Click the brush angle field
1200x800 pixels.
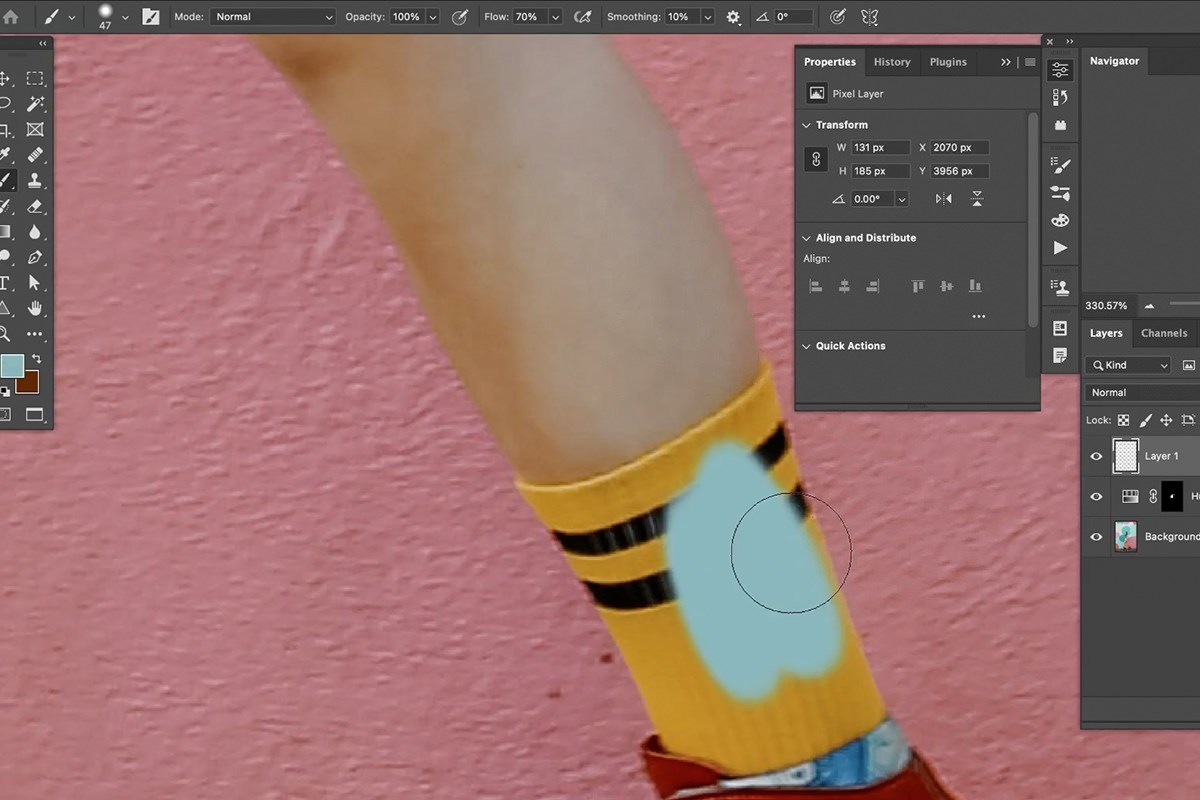click(794, 17)
